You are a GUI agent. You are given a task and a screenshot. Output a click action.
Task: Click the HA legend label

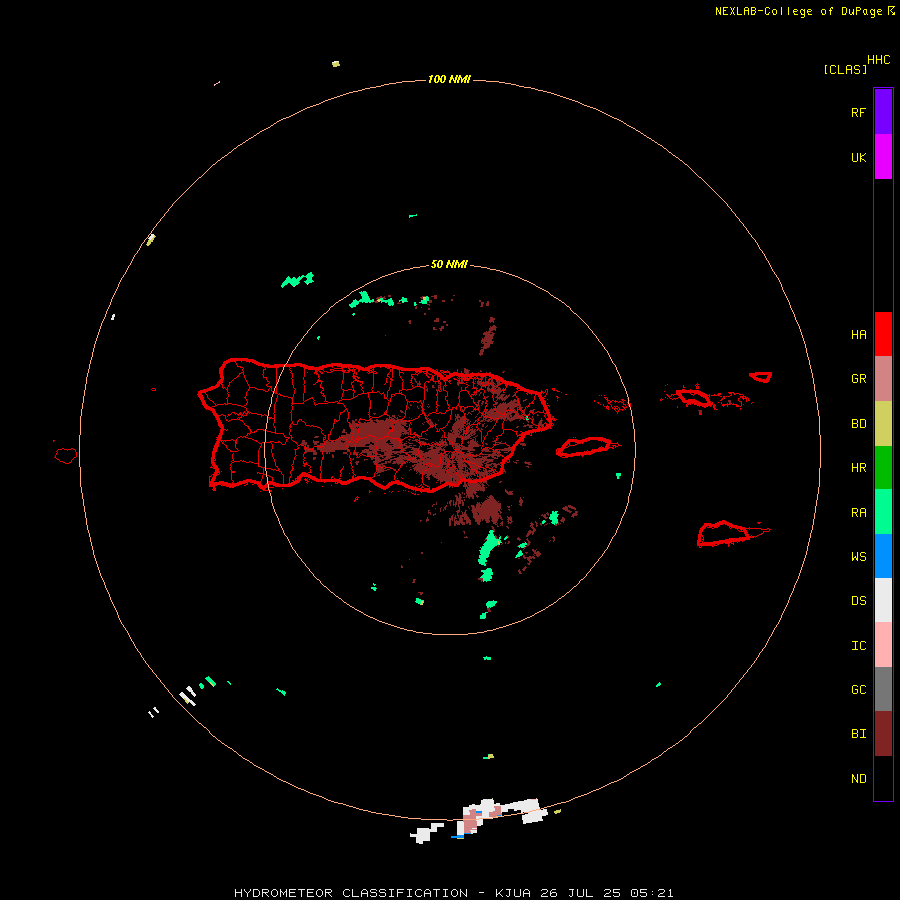[x=858, y=335]
